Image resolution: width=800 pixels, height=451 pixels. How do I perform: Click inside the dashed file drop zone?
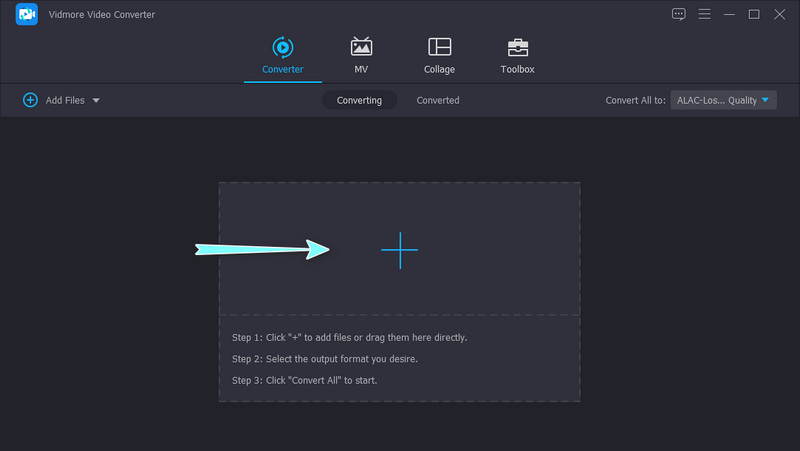click(x=399, y=249)
